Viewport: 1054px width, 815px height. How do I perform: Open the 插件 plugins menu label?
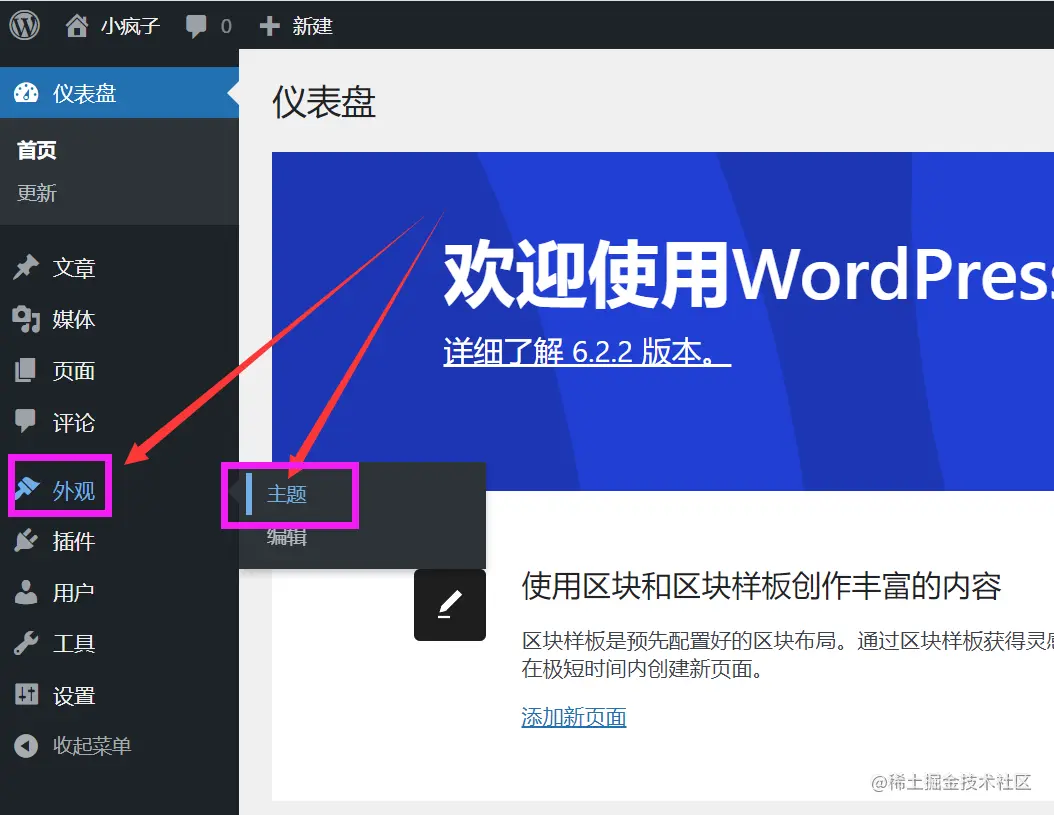tap(74, 541)
